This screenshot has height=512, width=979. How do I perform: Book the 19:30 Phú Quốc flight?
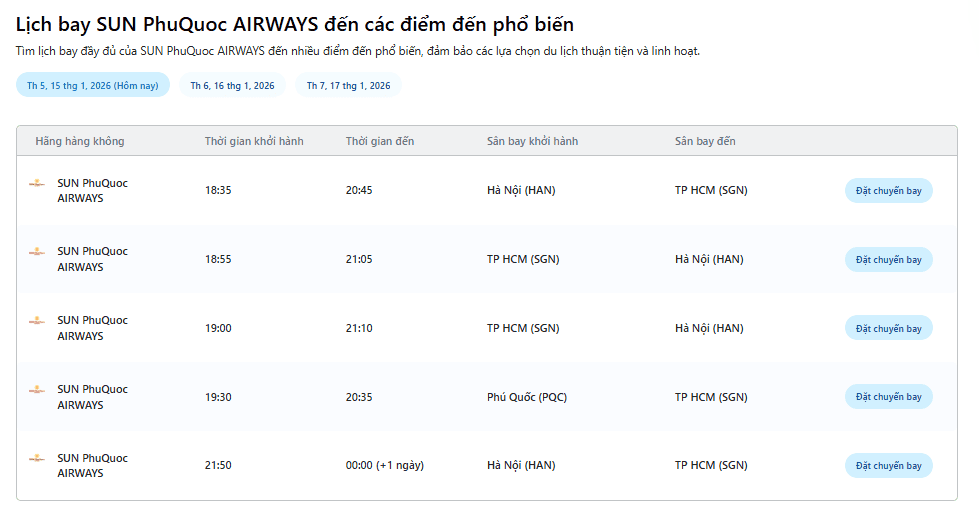[x=888, y=397]
